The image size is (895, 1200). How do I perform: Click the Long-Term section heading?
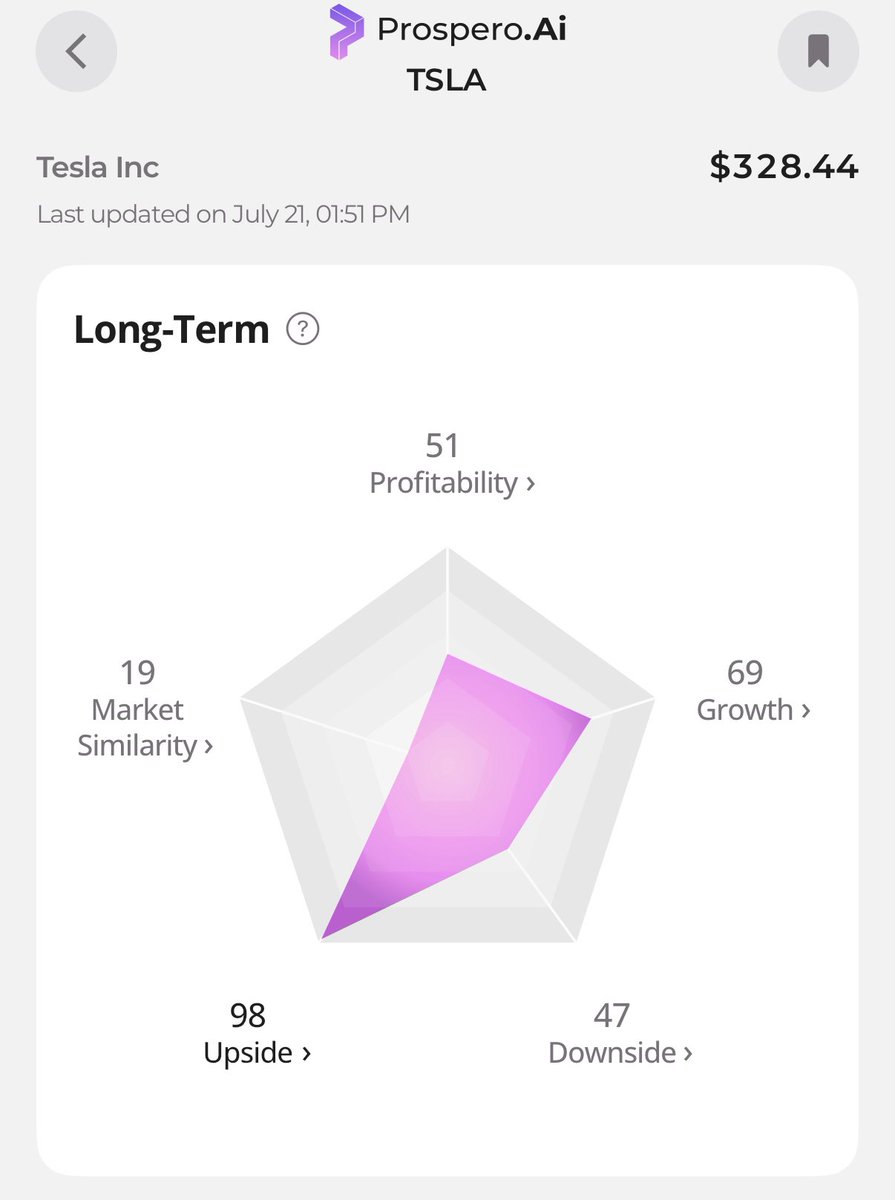[172, 329]
